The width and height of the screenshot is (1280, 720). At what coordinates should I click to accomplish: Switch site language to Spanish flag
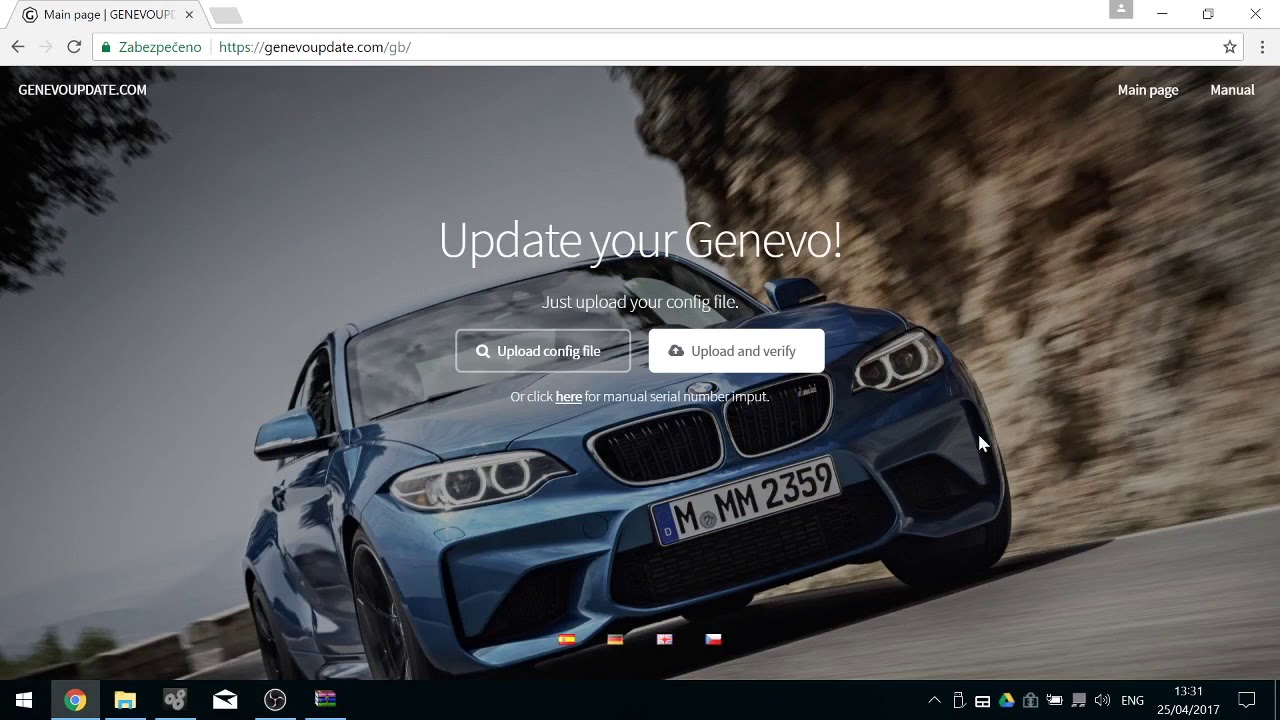(567, 639)
